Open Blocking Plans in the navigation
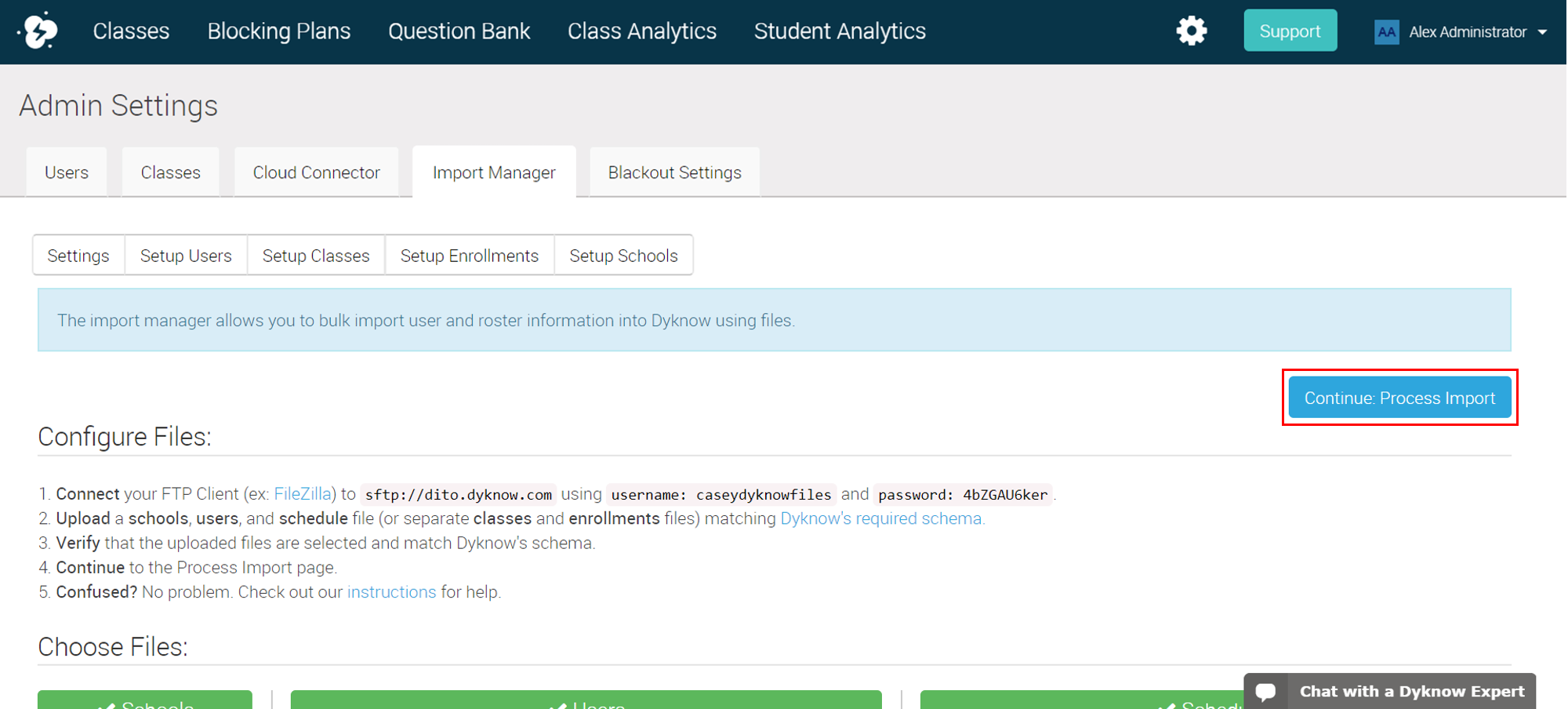The image size is (1568, 709). pyautogui.click(x=278, y=31)
